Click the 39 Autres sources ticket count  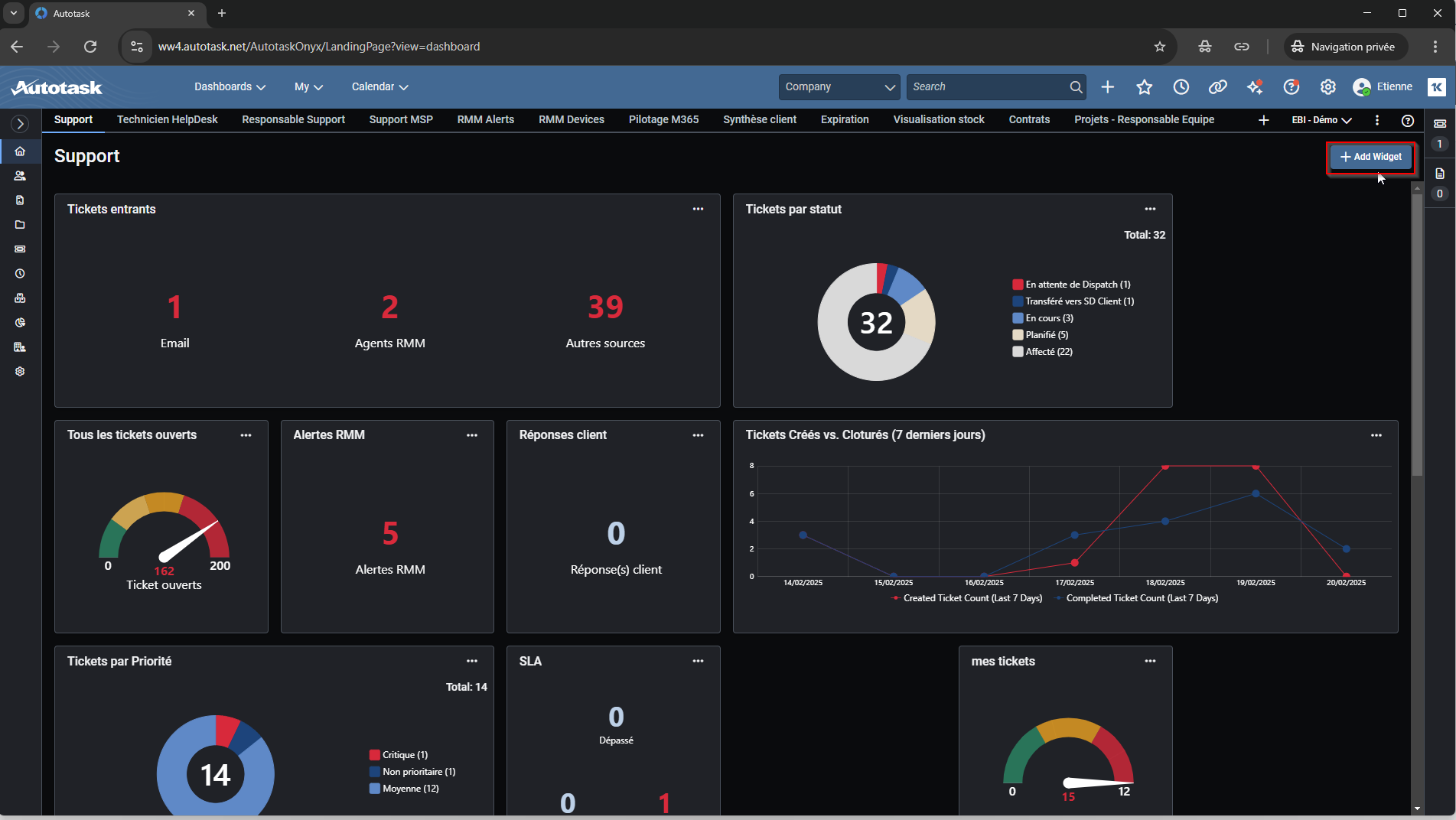605,307
